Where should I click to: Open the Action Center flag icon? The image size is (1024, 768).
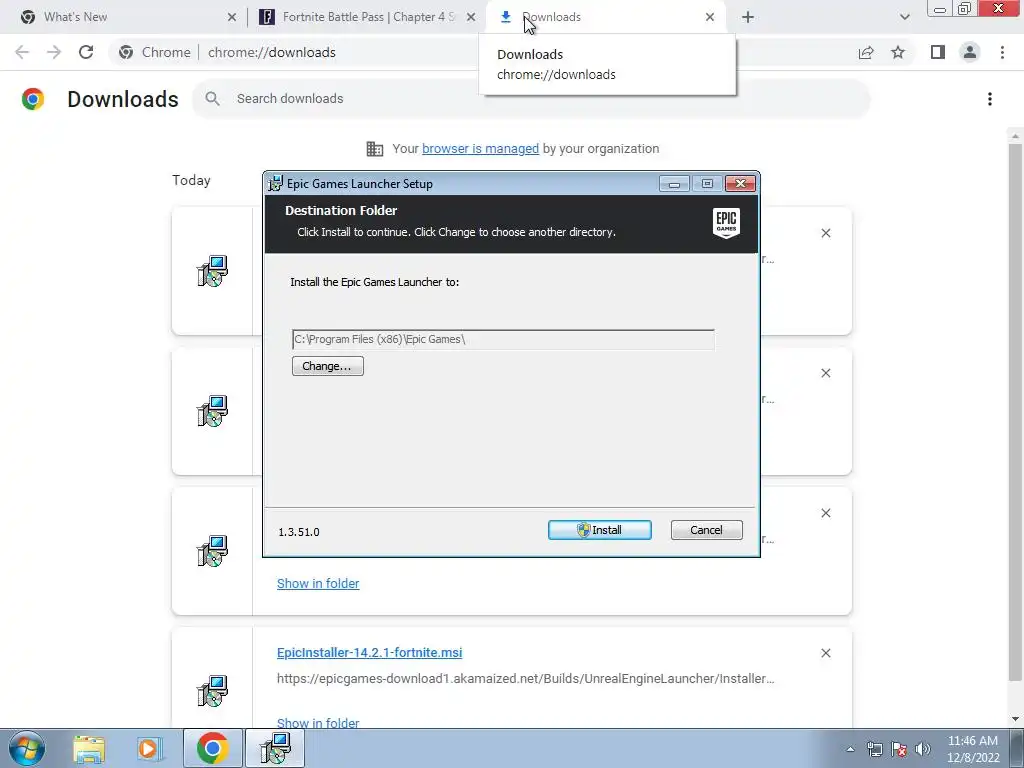tap(899, 749)
